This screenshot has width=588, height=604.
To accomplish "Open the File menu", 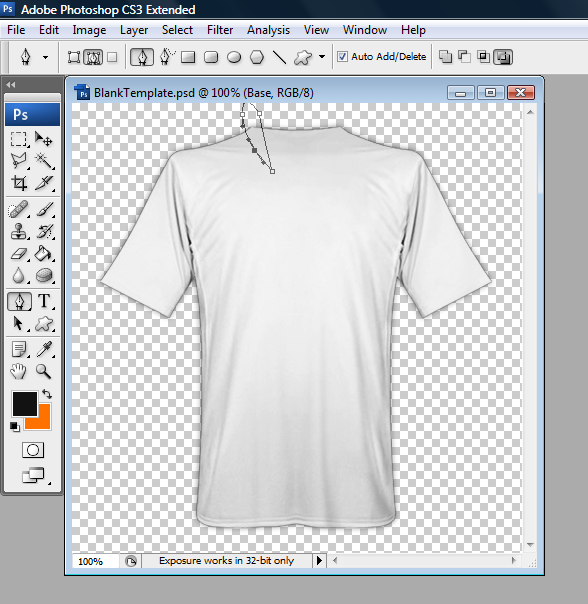I will pos(16,30).
